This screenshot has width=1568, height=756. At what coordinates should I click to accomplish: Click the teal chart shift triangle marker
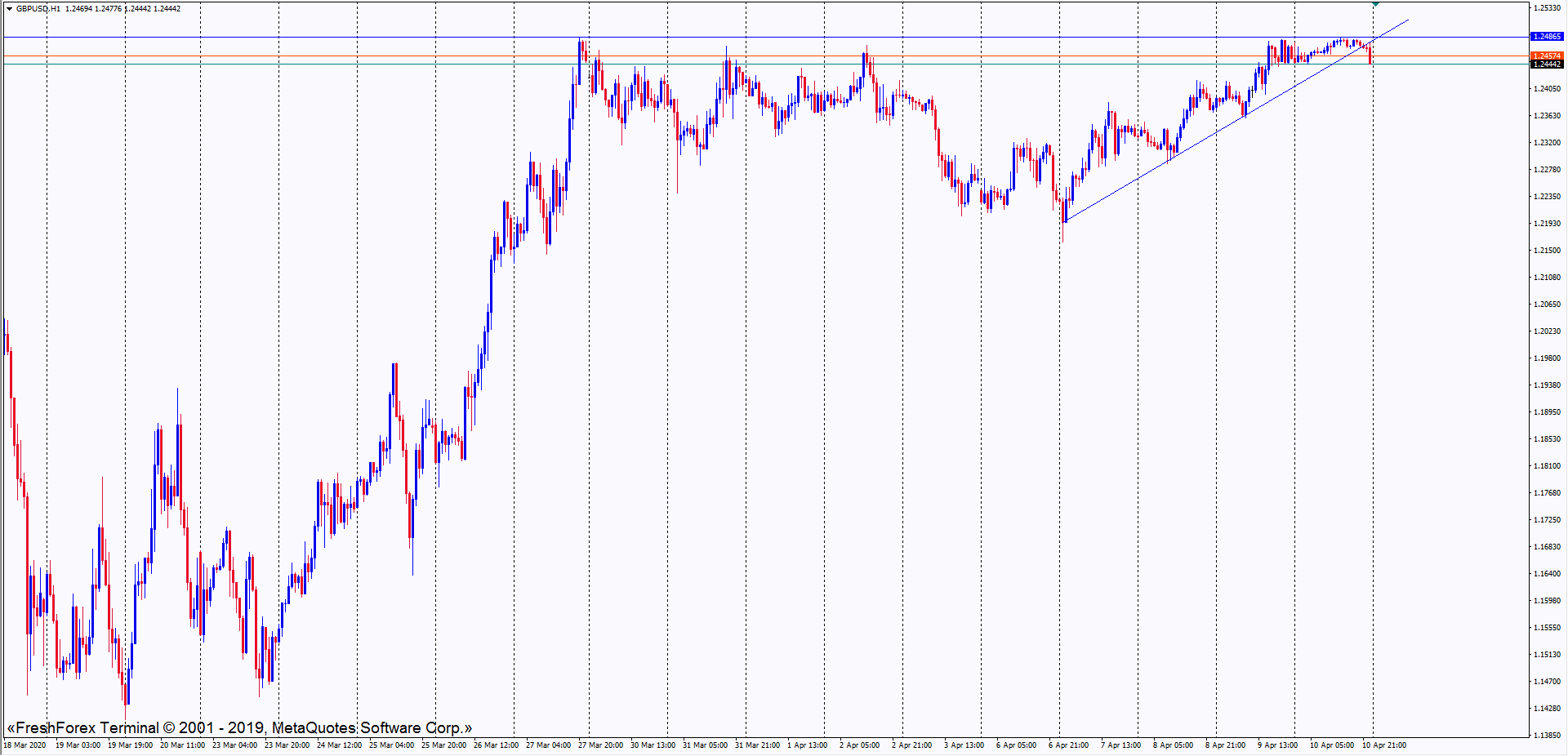pos(1376,5)
